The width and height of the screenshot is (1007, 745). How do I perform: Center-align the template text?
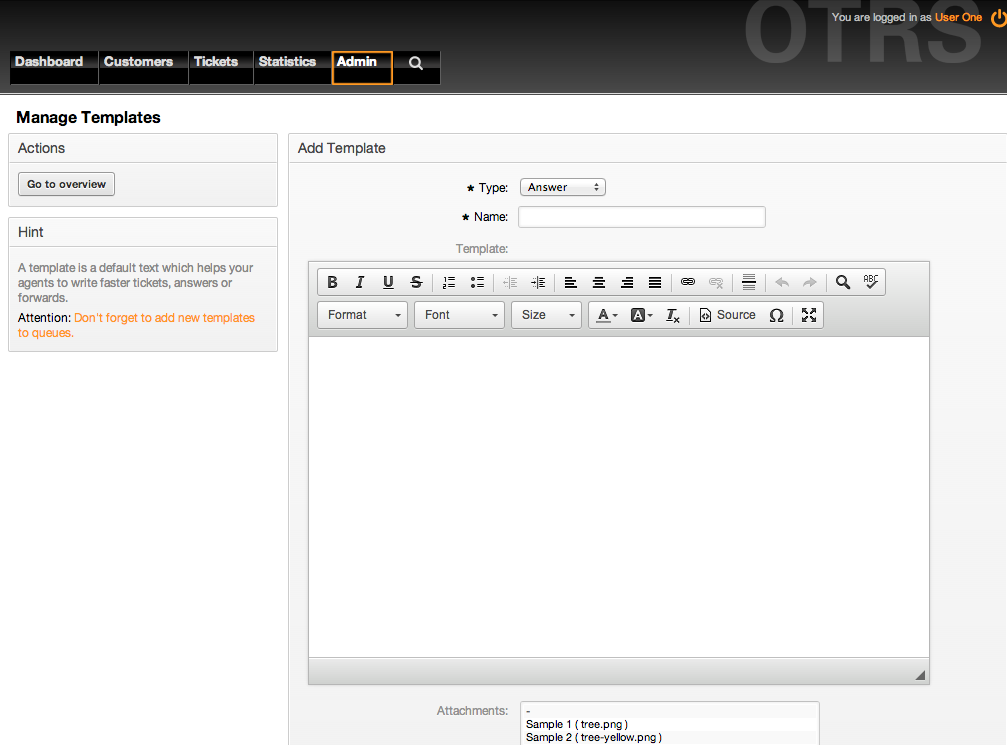599,283
